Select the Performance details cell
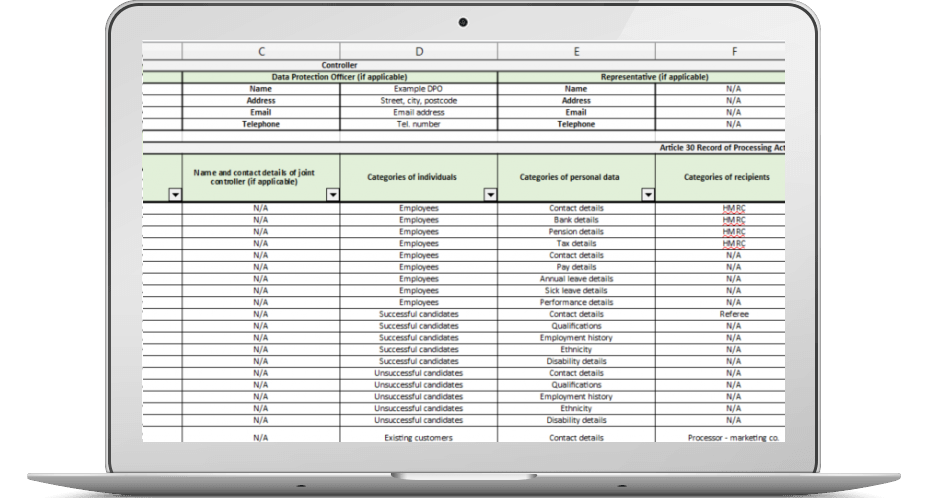This screenshot has width=926, height=498. (576, 302)
